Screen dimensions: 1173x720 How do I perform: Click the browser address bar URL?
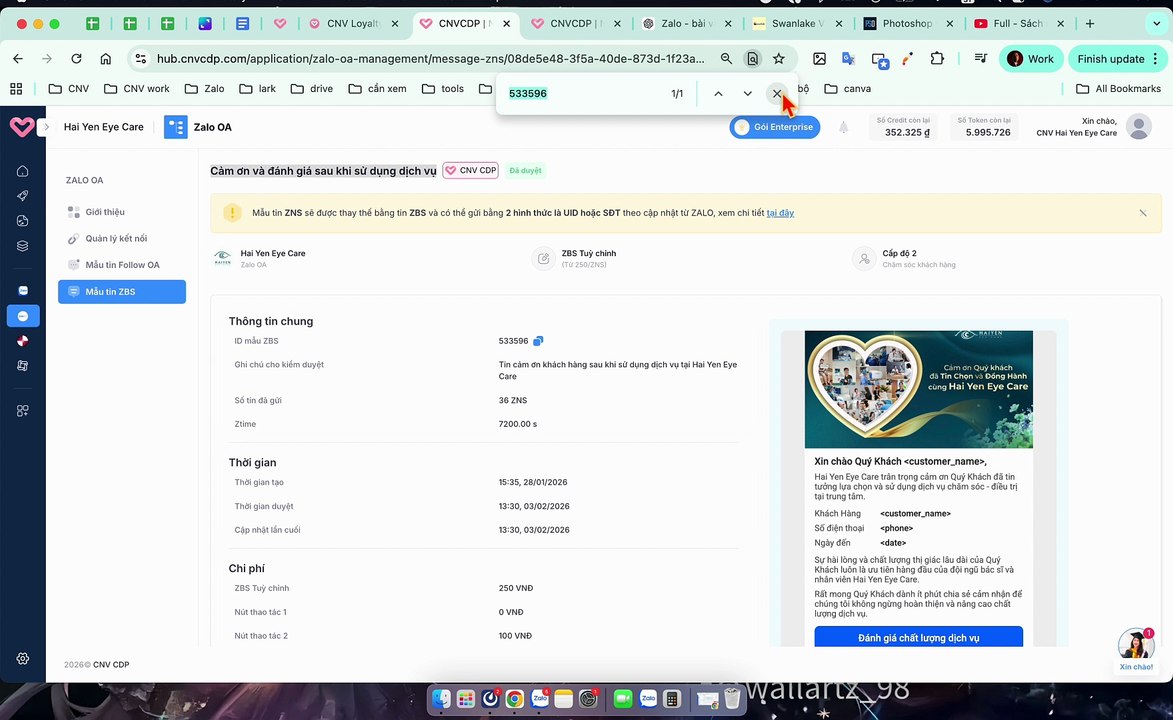click(431, 58)
